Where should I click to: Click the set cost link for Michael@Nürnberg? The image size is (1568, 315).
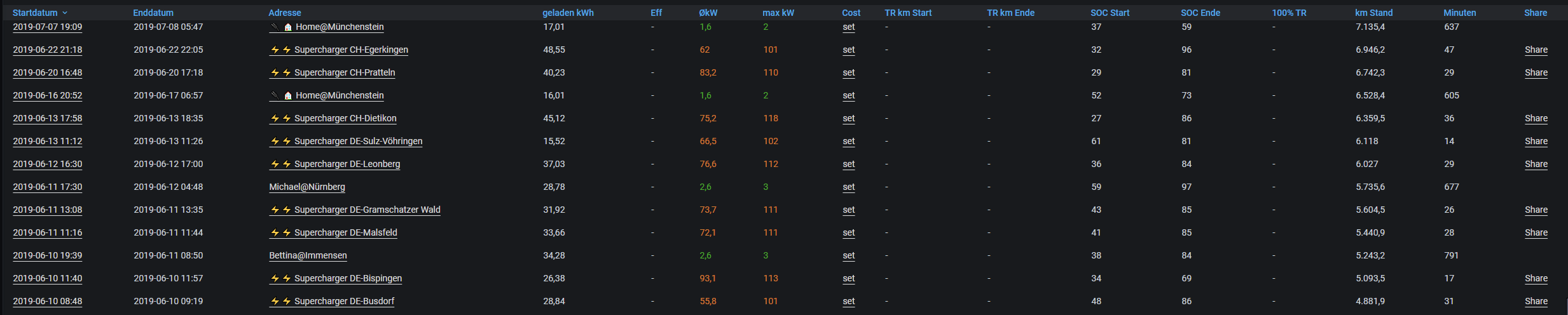click(849, 187)
